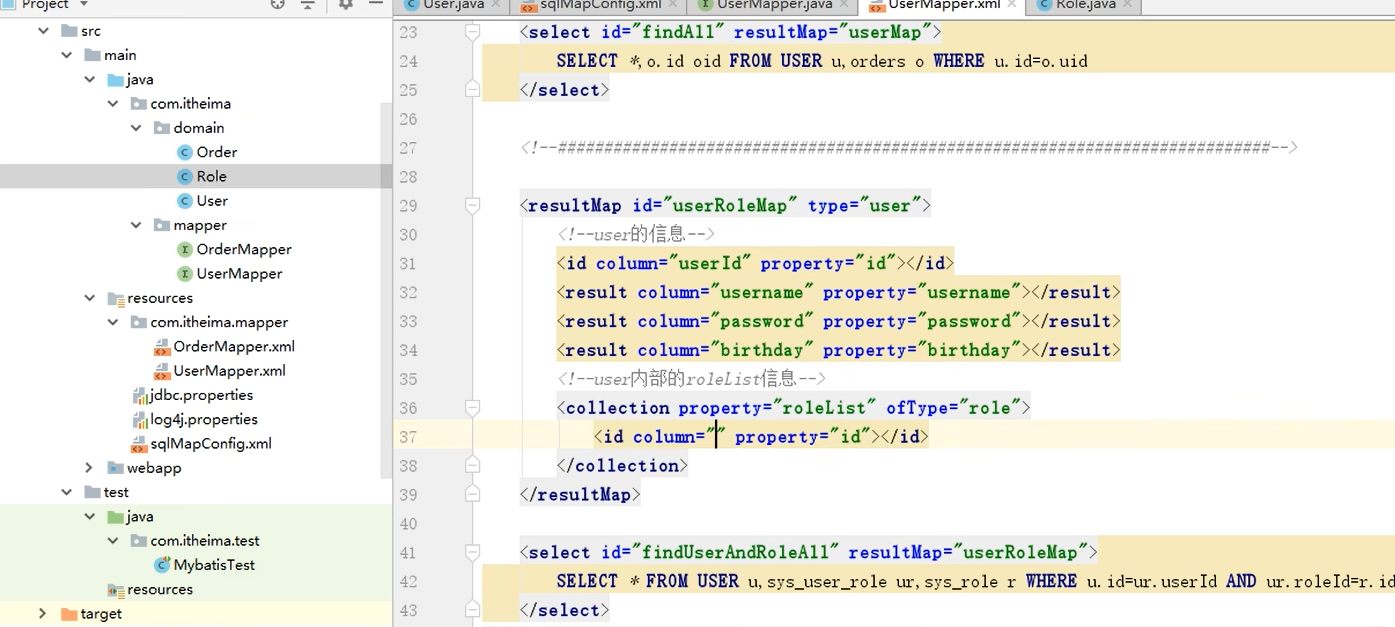Collapse the userRoleMap resultMap code fold
The width and height of the screenshot is (1395, 627).
click(x=472, y=204)
